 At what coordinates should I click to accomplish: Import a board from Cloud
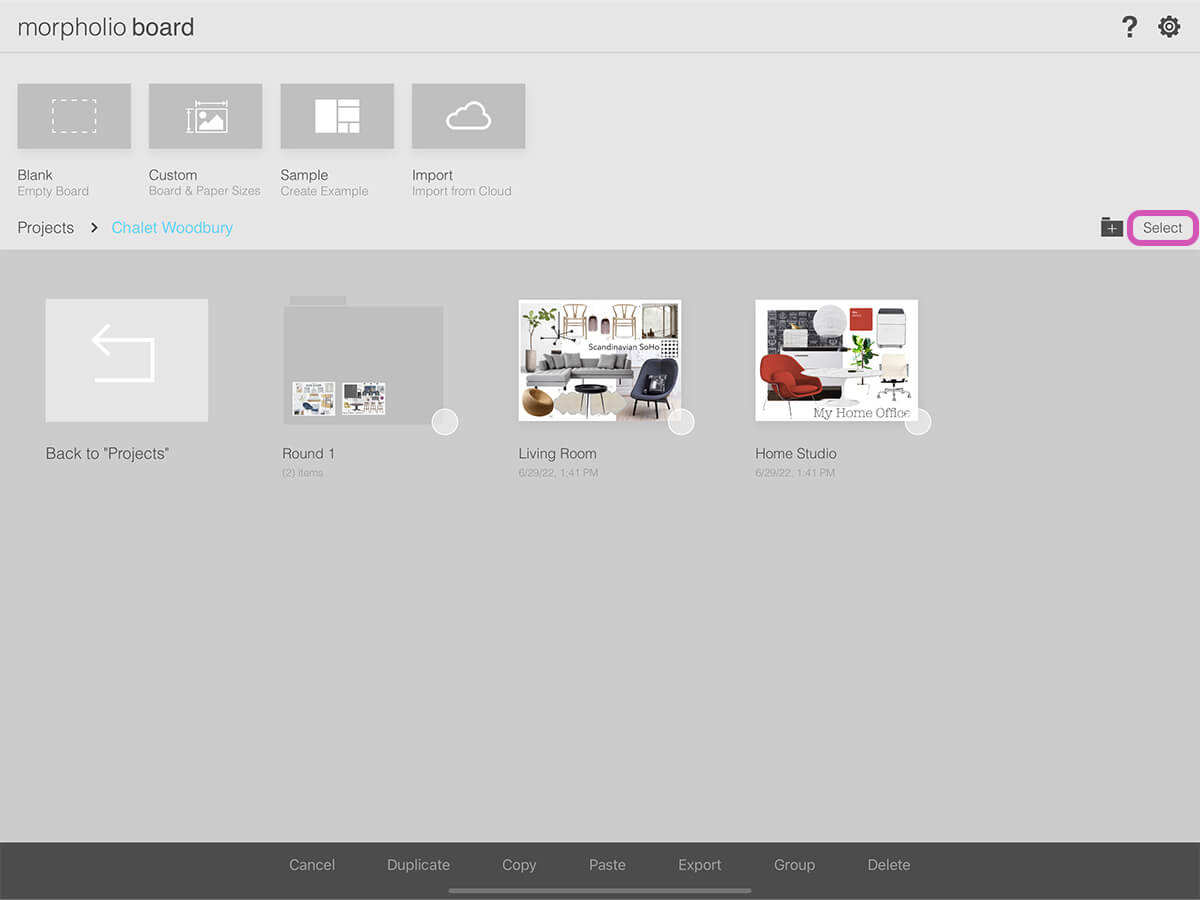click(468, 117)
